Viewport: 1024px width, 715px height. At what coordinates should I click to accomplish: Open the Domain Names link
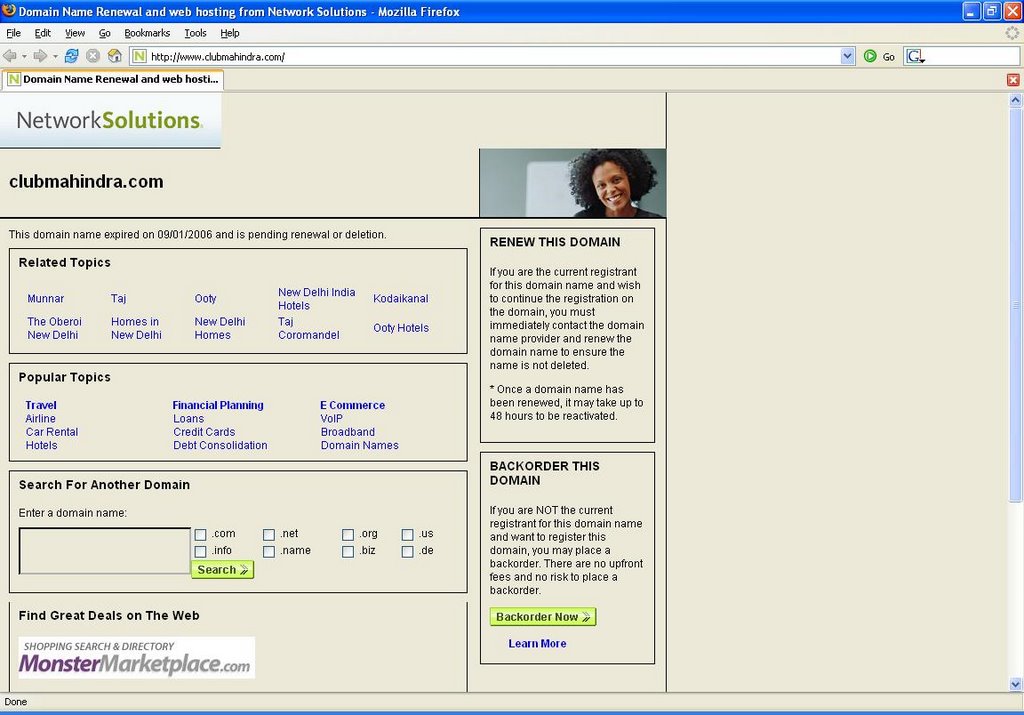tap(360, 445)
